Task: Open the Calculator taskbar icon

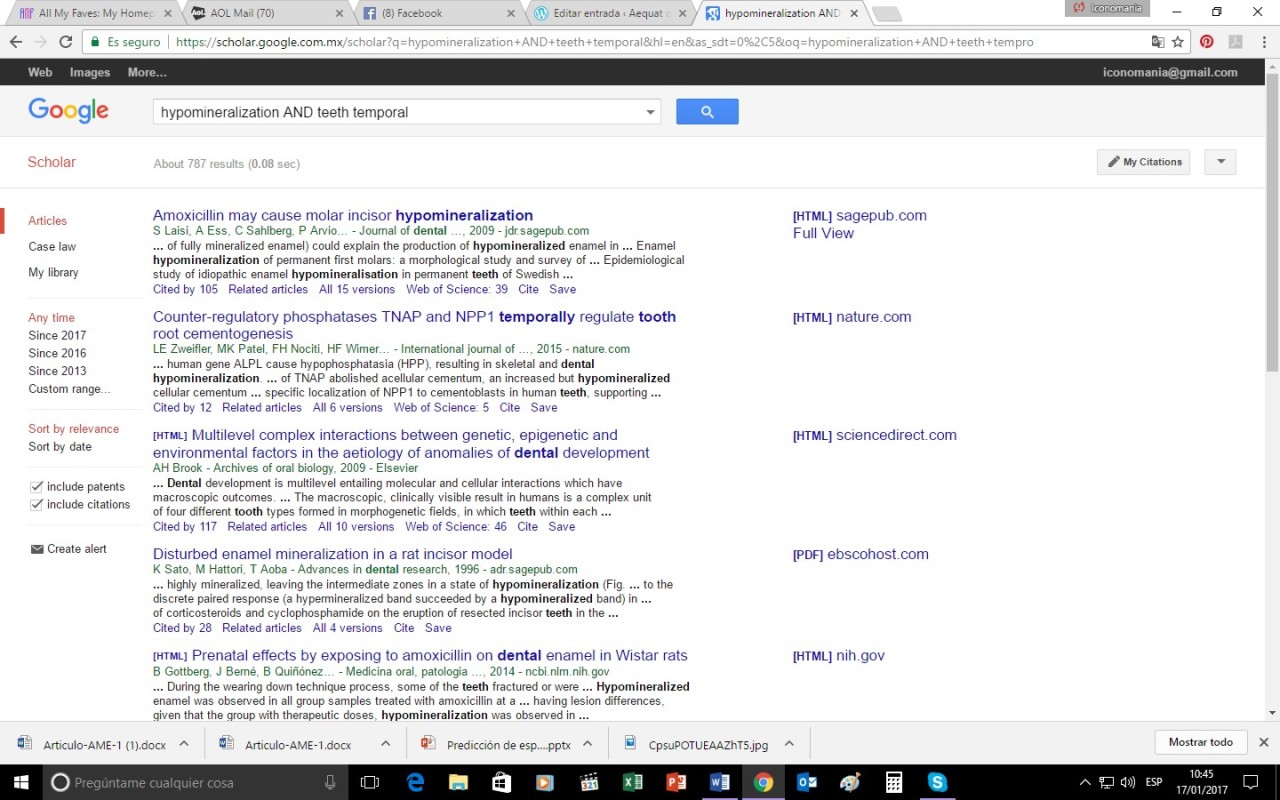Action: (894, 782)
